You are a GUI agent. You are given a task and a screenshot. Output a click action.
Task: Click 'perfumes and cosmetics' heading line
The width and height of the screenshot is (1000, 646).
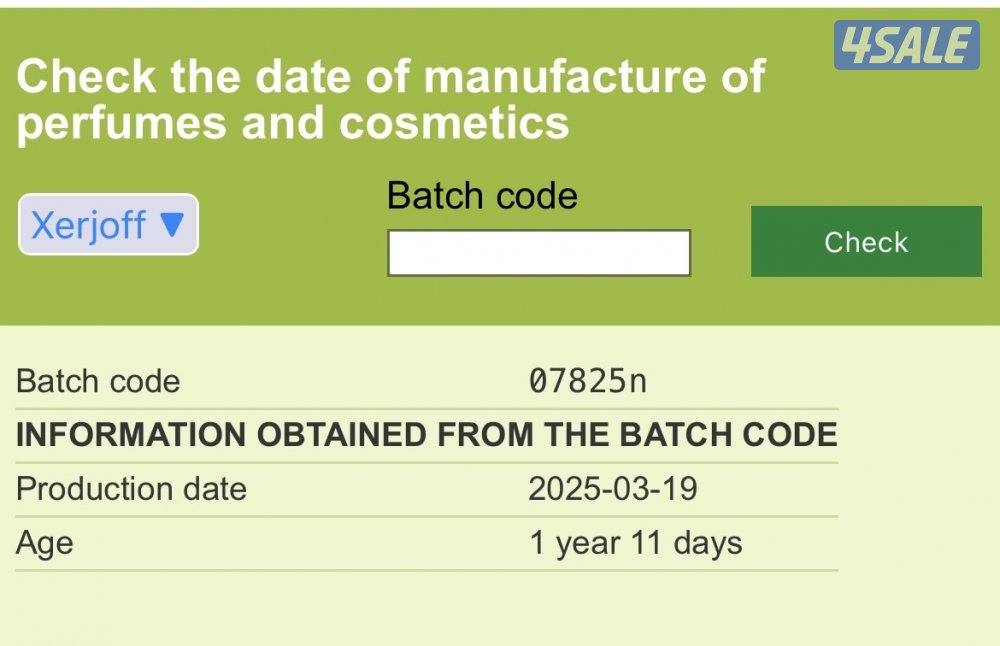293,123
